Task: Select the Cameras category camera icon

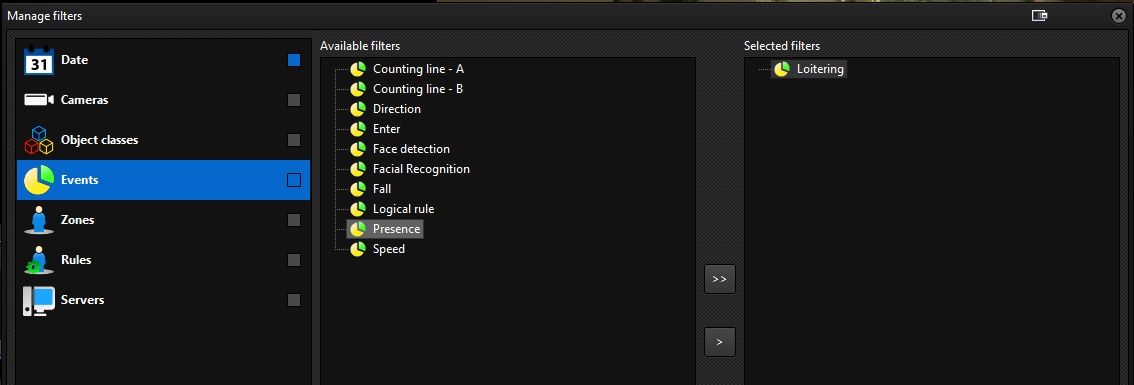Action: tap(39, 100)
